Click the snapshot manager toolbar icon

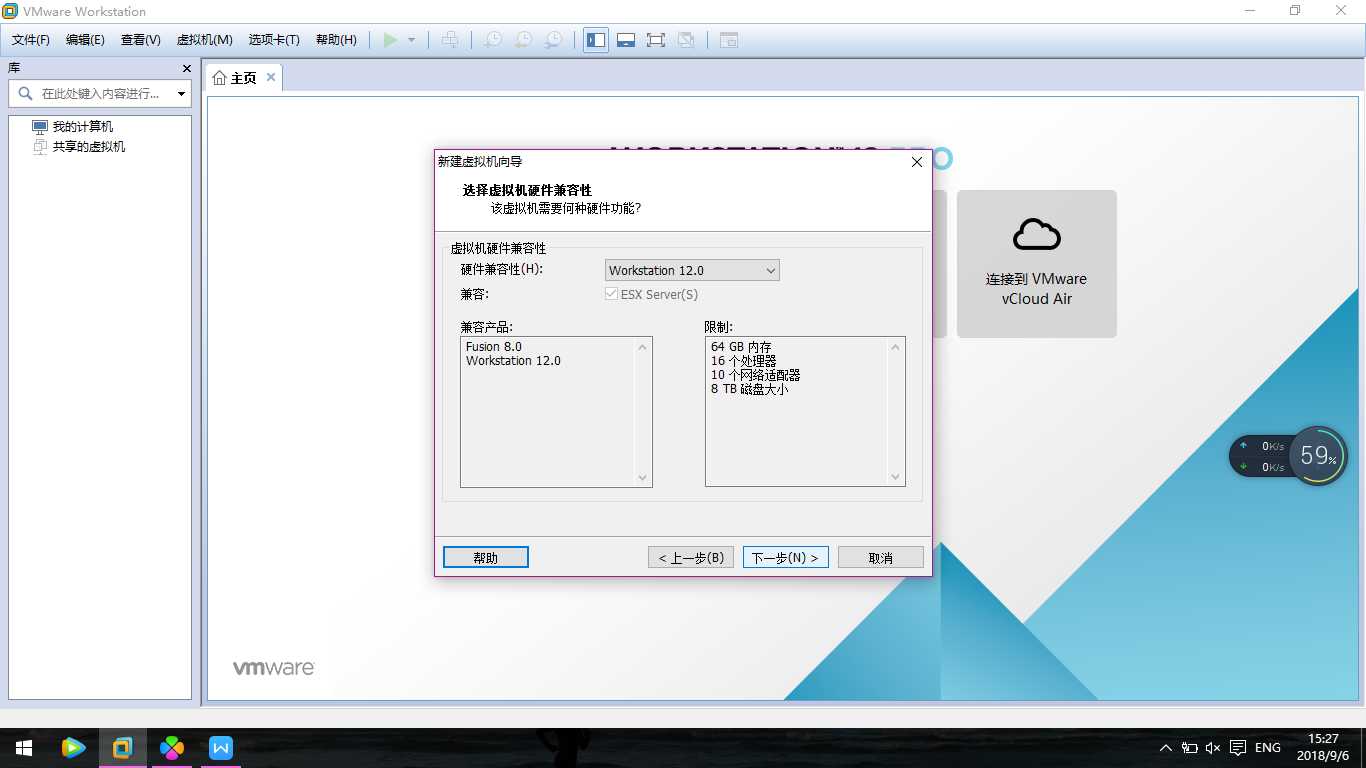(553, 40)
